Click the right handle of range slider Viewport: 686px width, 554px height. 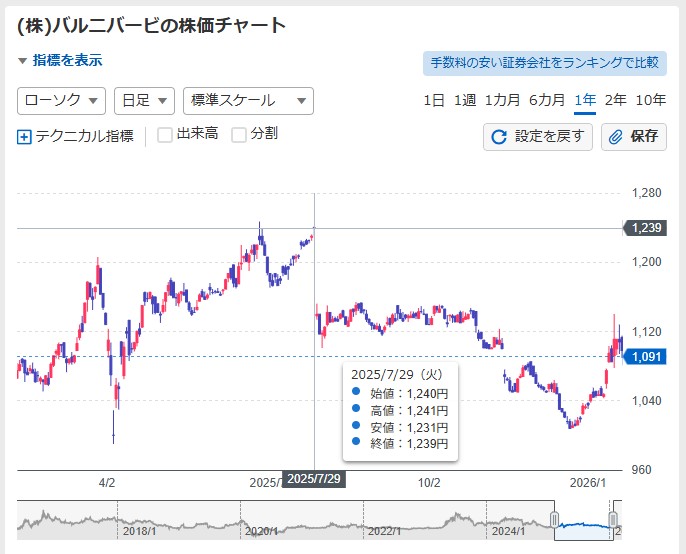click(x=615, y=519)
